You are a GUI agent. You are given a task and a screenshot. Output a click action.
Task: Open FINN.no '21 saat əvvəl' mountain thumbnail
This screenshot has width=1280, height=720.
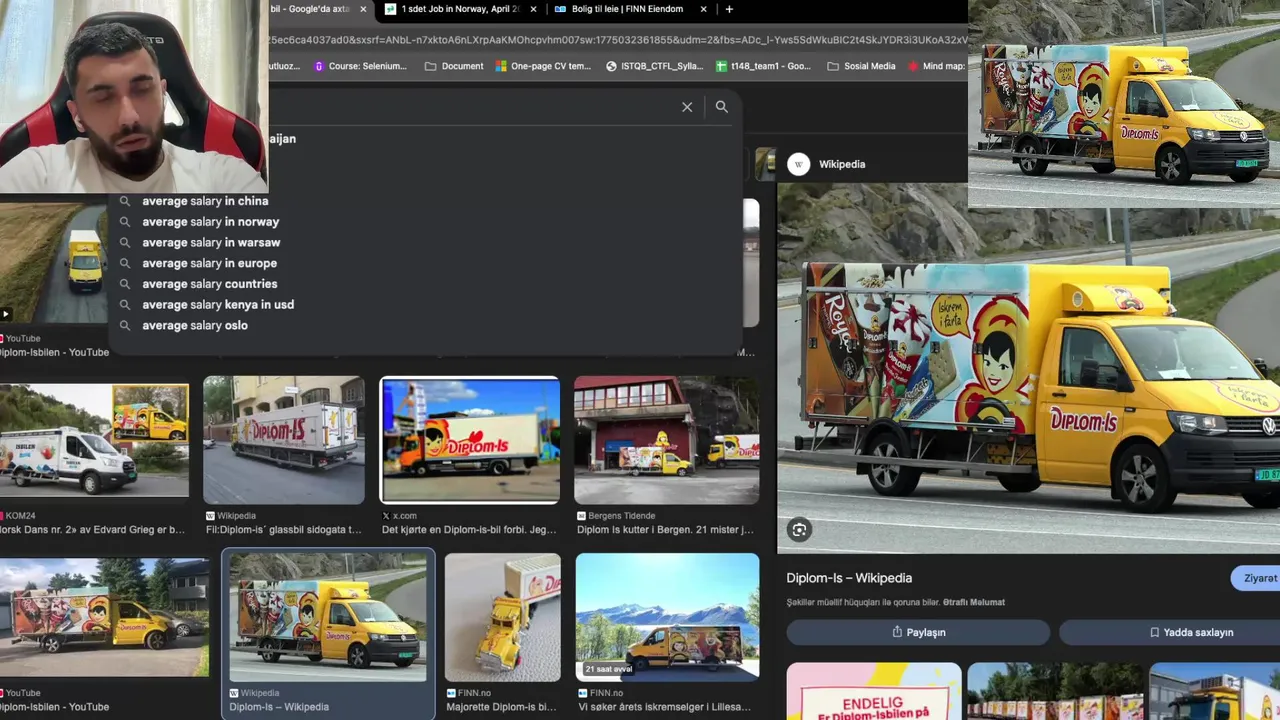[668, 617]
